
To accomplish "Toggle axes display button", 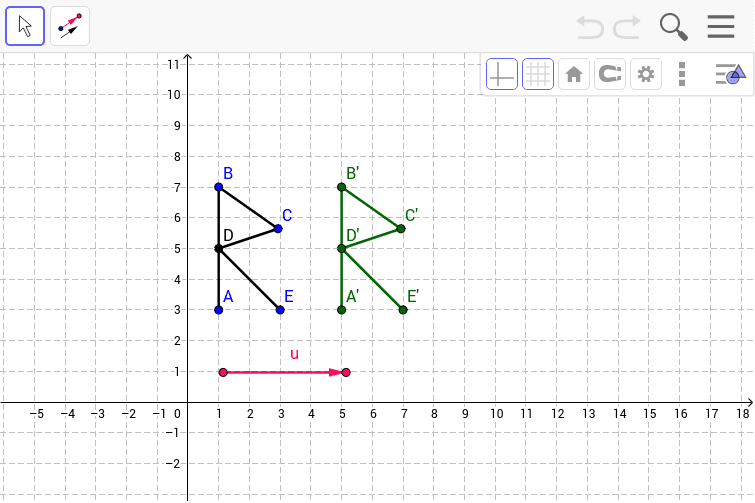I will pos(502,74).
